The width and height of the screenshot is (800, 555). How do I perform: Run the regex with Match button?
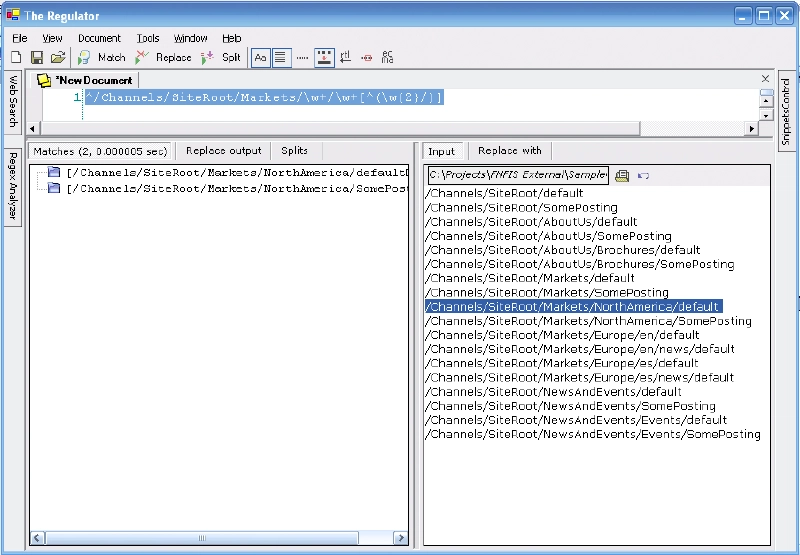tap(102, 58)
